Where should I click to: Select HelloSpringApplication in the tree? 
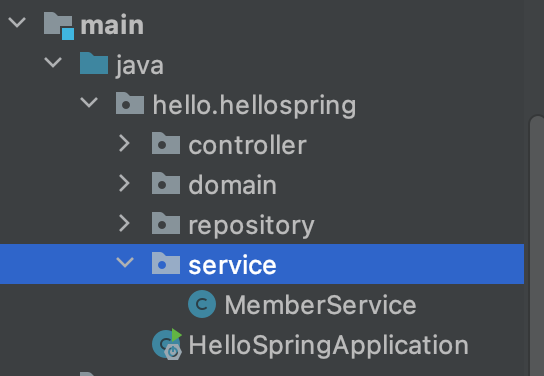coord(329,345)
